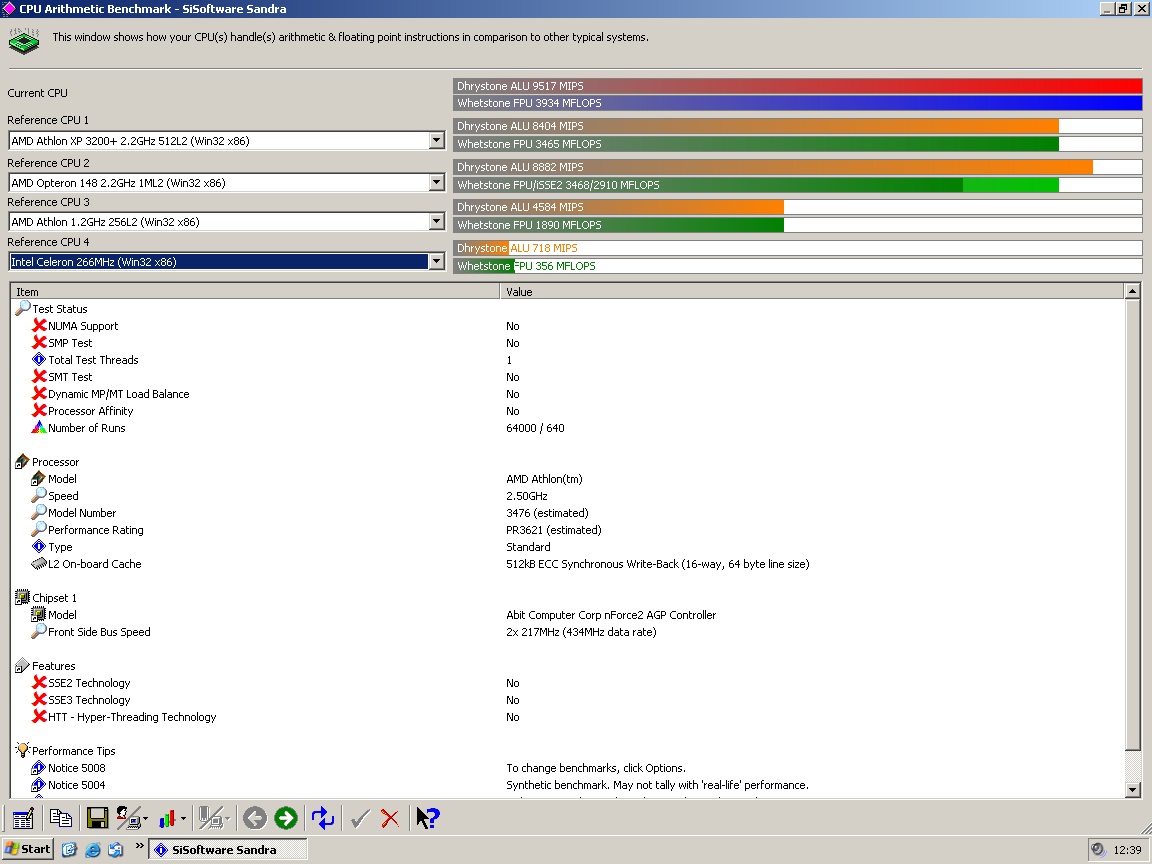The image size is (1152, 864).
Task: Click the current CPU Dhrystone ALU 9517 MIPS bar
Action: pyautogui.click(x=798, y=86)
